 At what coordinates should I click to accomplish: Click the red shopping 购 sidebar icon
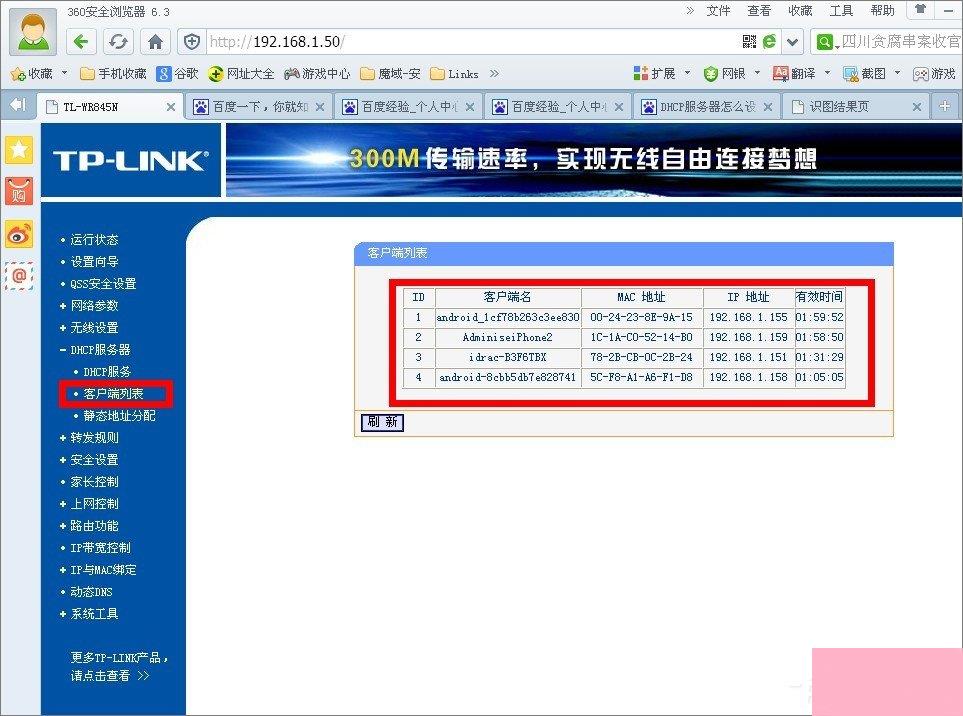click(18, 192)
